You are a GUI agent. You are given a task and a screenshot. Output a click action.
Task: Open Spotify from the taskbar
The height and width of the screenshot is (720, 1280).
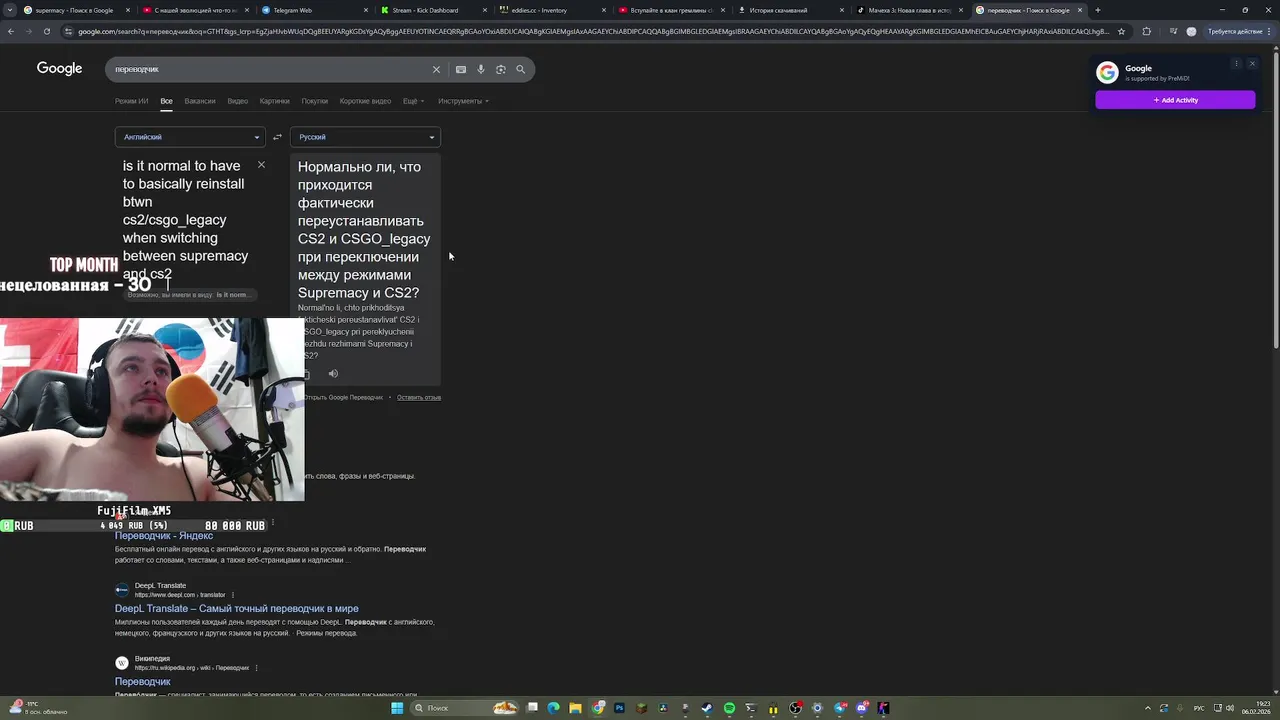click(729, 708)
